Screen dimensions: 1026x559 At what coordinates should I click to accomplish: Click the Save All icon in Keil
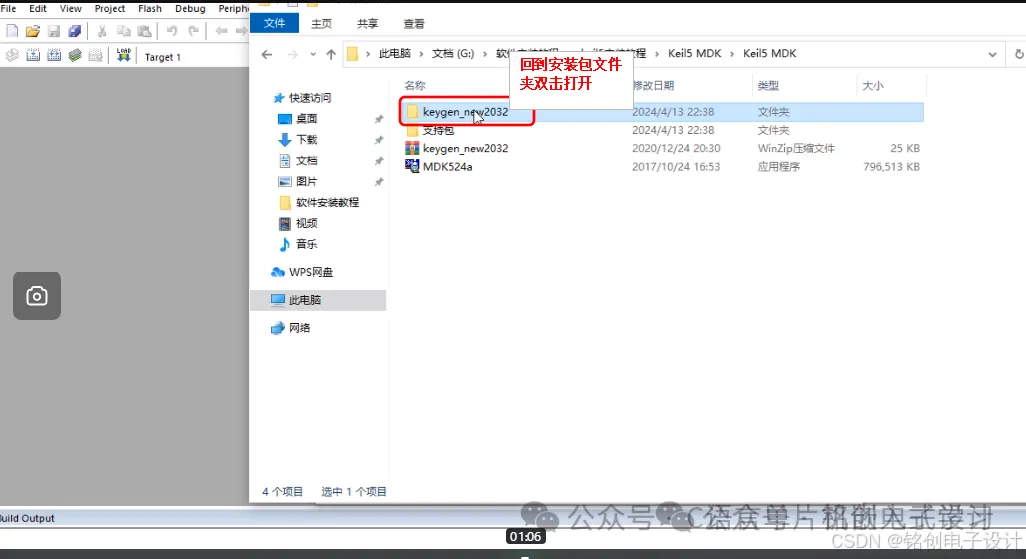(75, 31)
